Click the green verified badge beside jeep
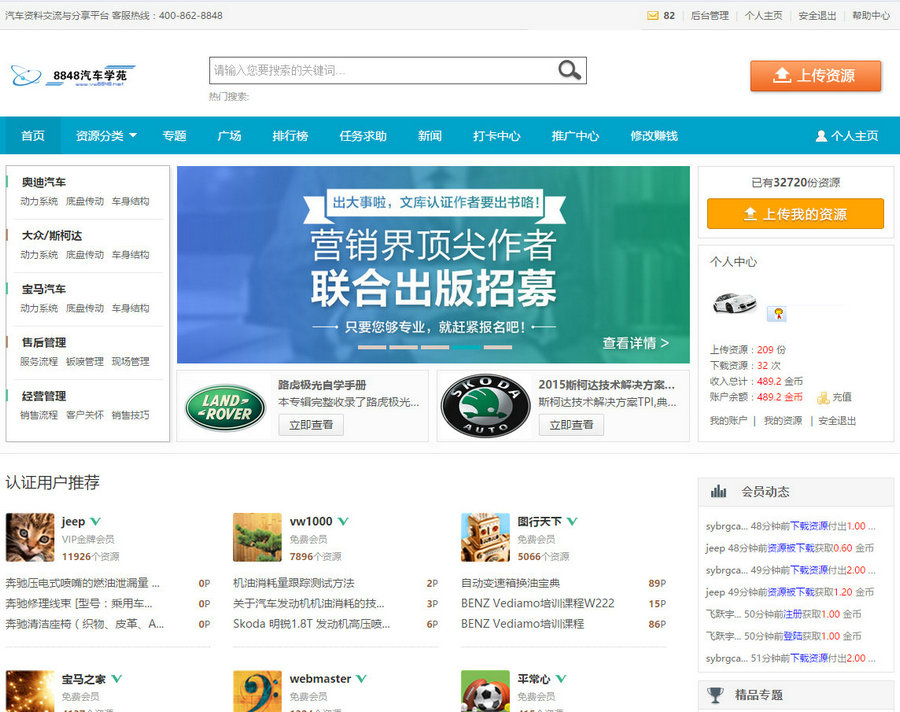 [x=95, y=521]
